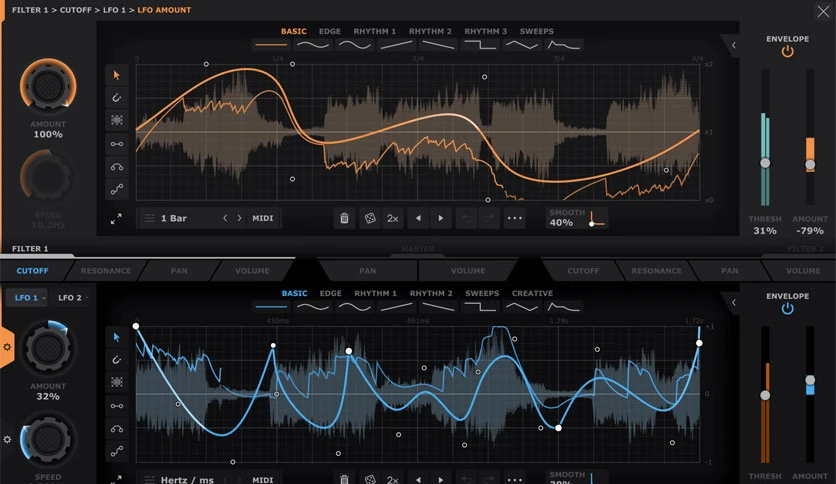Screen dimensions: 836x484
Task: Pick the square step shape preset in orange editor
Action: pyautogui.click(x=480, y=45)
